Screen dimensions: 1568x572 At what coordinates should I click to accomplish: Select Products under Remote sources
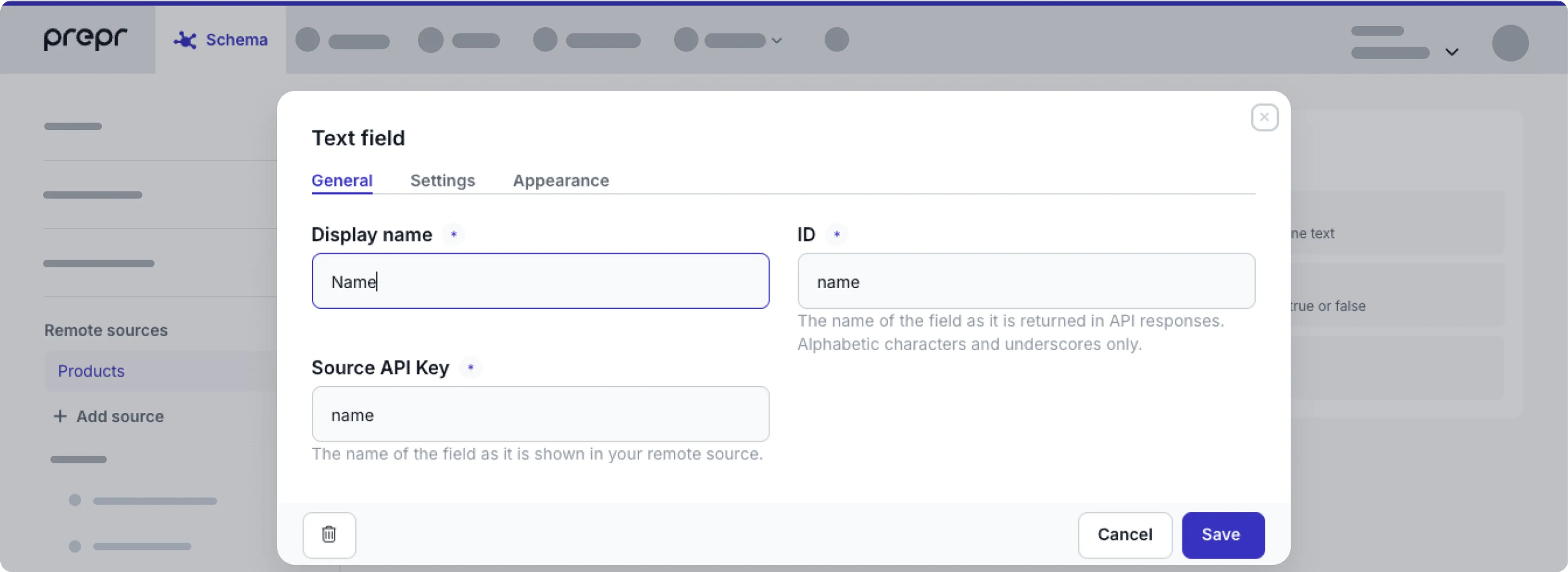pos(91,371)
